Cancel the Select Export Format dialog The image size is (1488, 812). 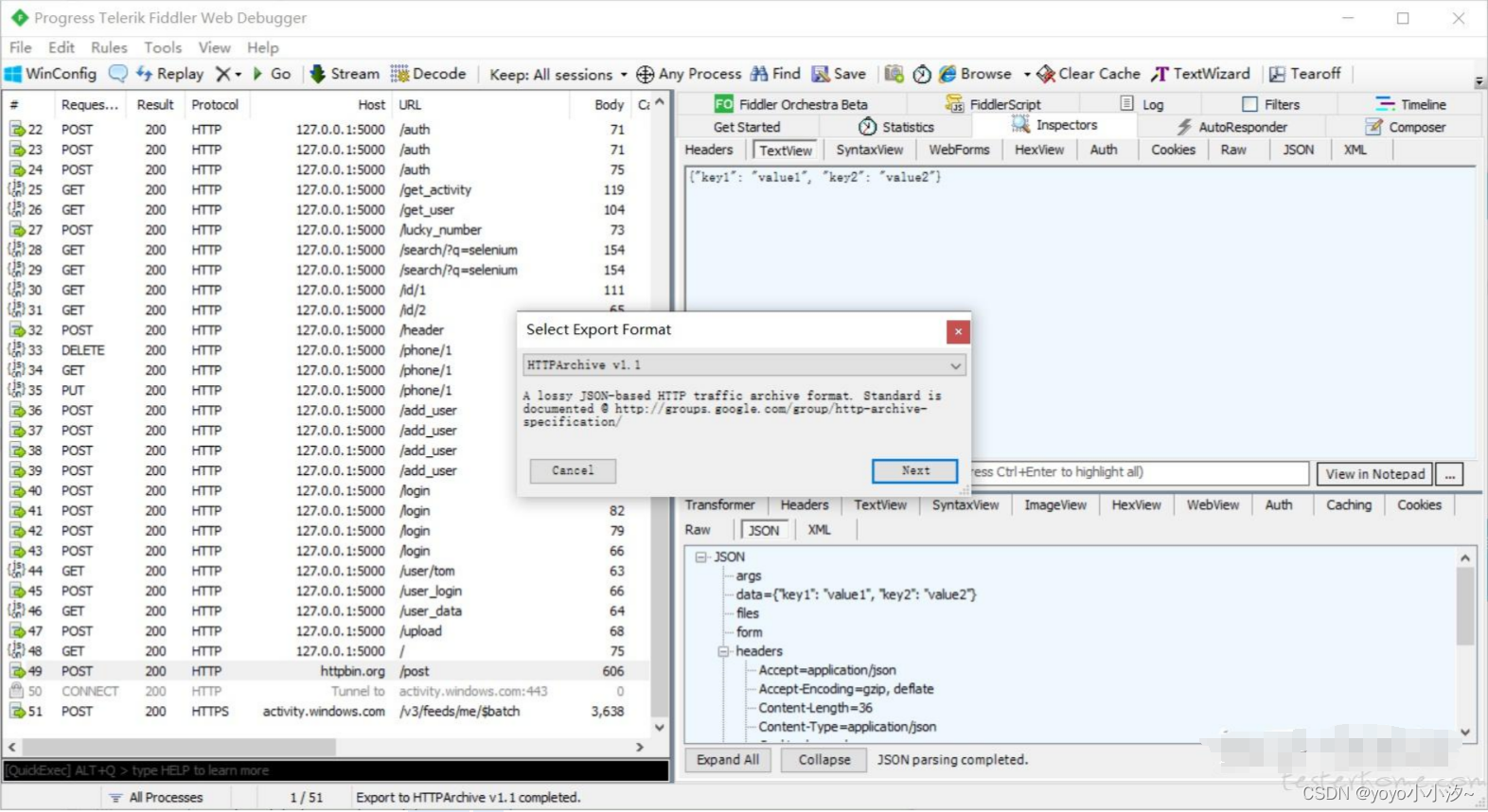tap(573, 470)
